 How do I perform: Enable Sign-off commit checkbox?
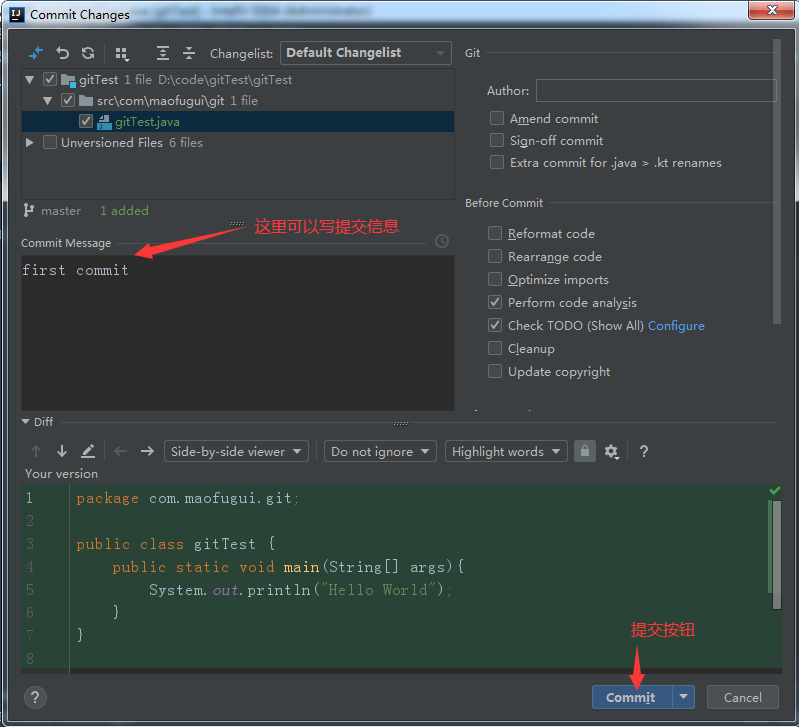497,140
